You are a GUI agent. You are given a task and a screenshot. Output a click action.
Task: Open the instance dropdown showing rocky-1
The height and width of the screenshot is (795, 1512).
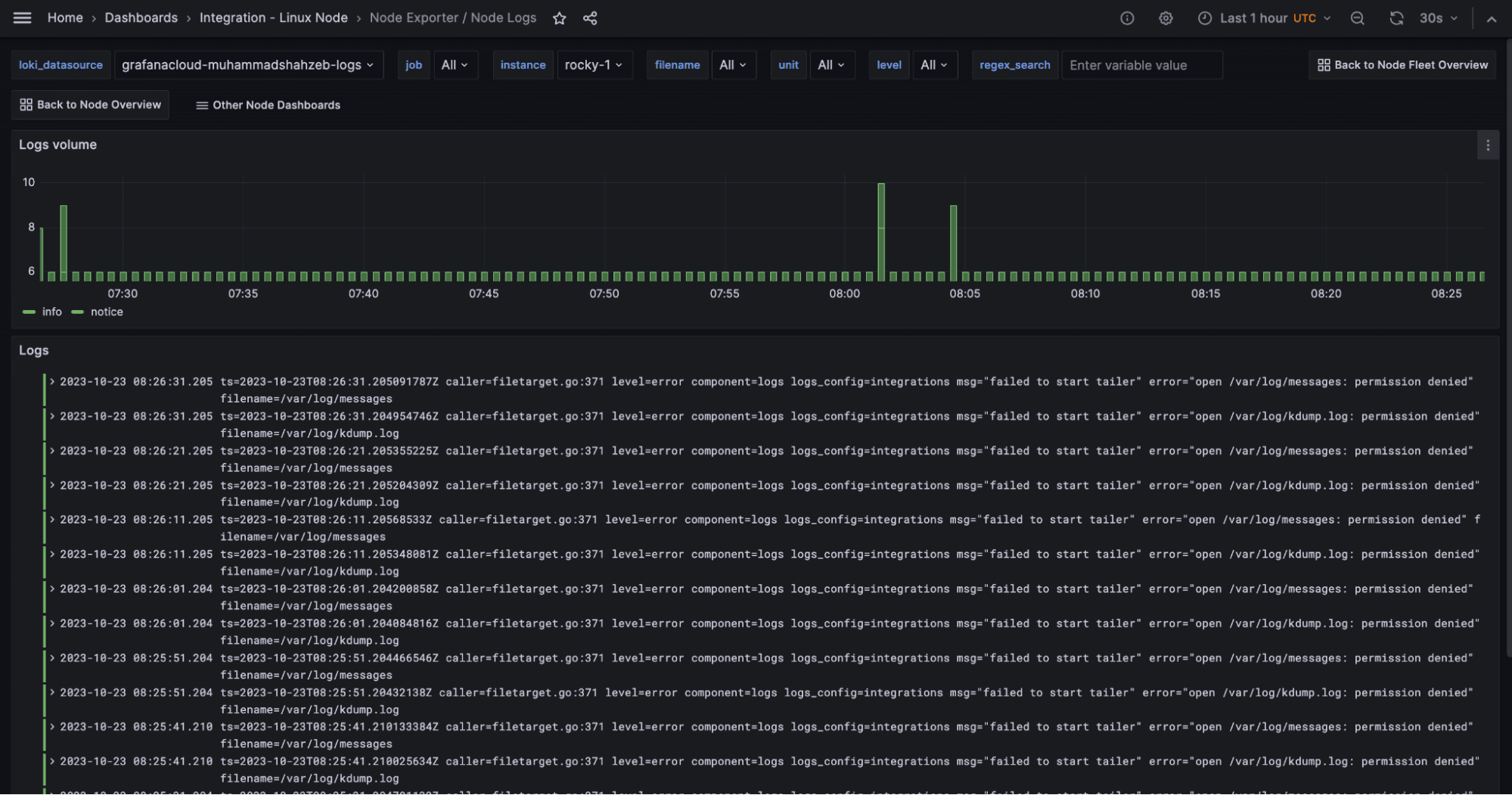coord(595,64)
